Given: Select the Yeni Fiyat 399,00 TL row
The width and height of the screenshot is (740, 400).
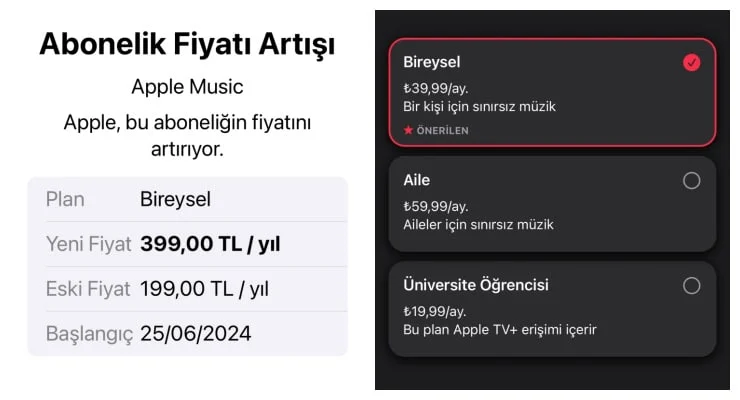Looking at the screenshot, I should click(x=187, y=244).
